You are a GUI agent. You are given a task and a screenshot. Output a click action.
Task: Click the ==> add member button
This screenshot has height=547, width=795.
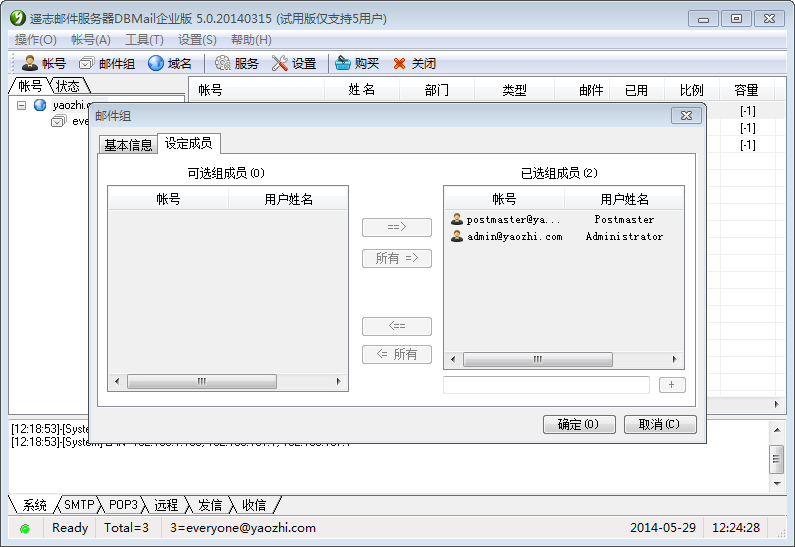click(397, 227)
